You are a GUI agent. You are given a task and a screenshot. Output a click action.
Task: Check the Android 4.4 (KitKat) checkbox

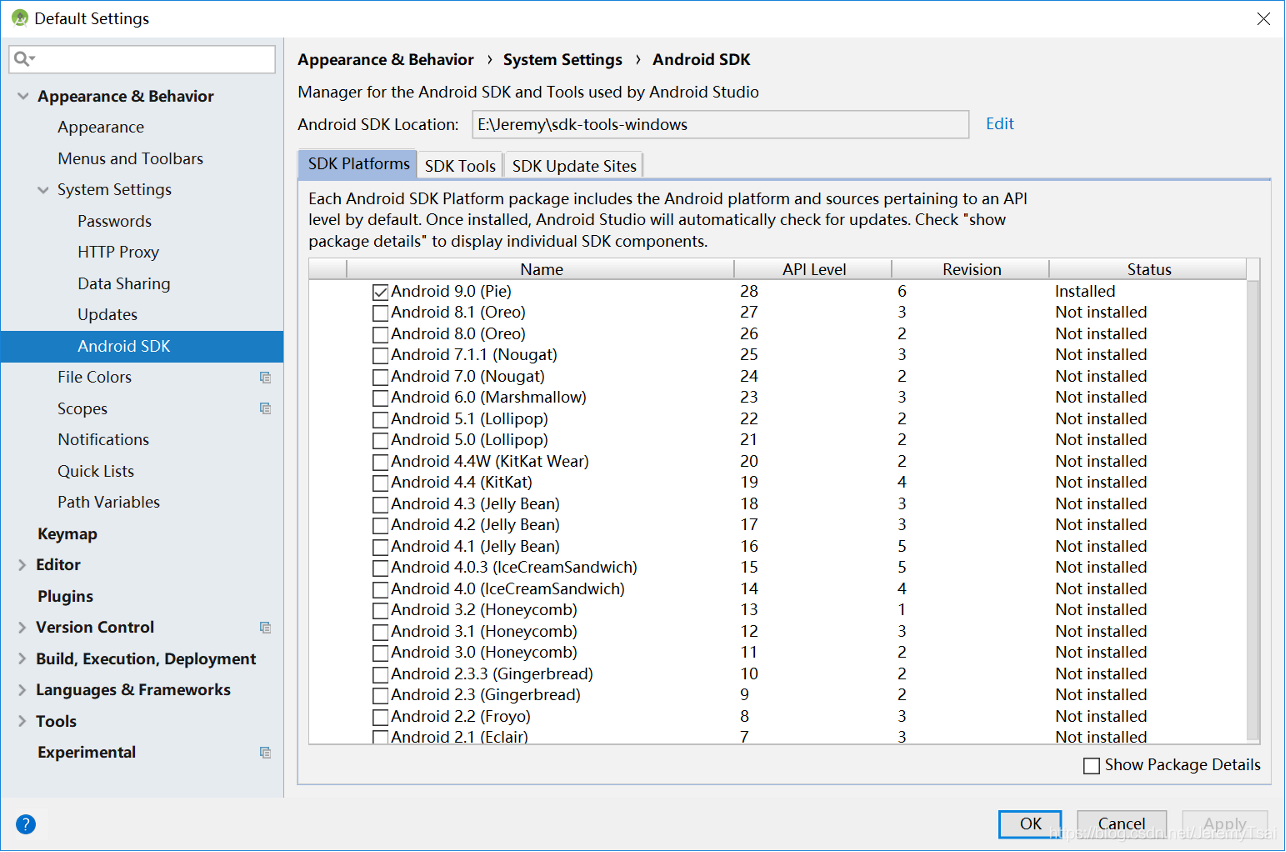(380, 483)
